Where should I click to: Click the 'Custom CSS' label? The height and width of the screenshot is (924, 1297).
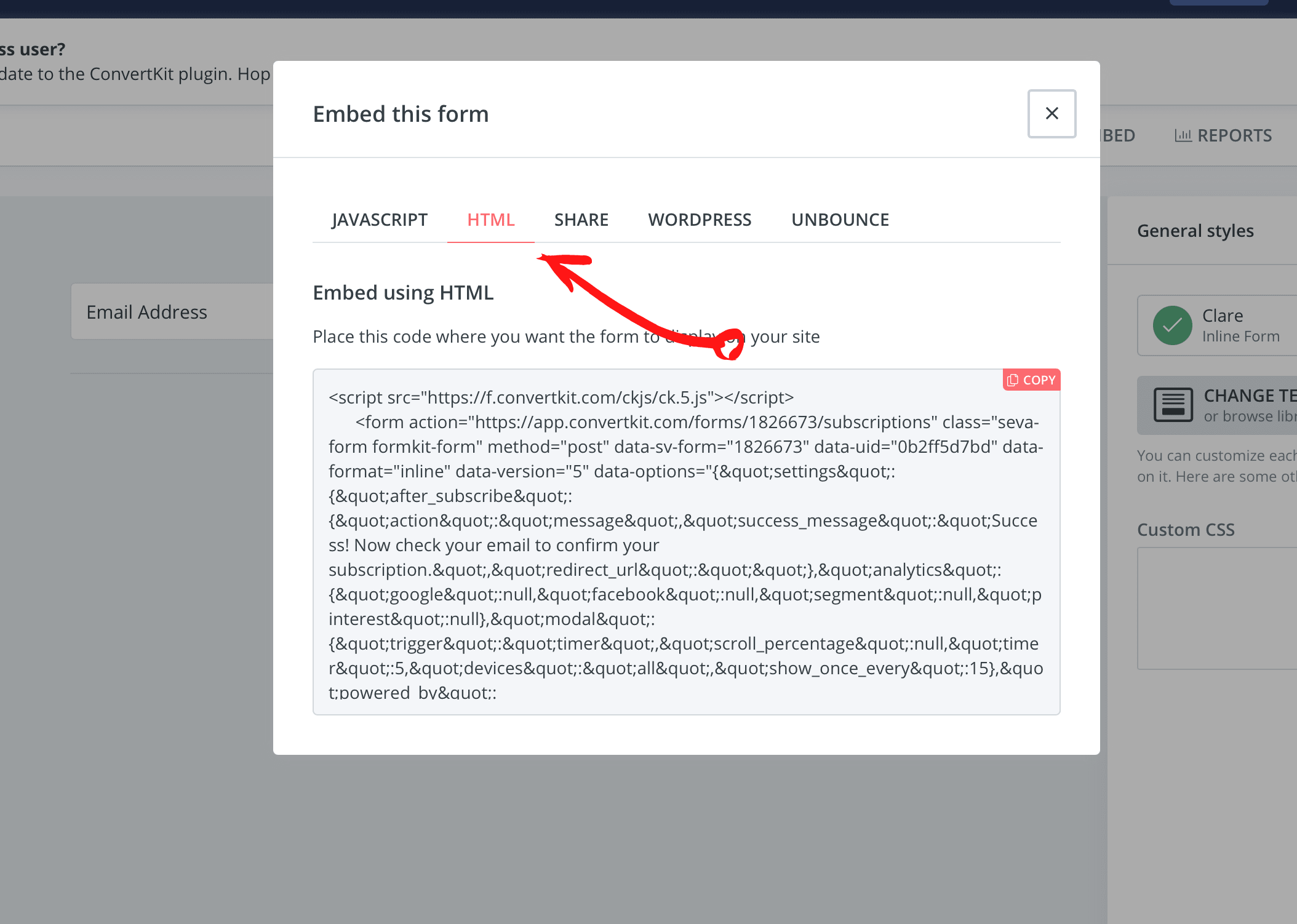coord(1186,530)
